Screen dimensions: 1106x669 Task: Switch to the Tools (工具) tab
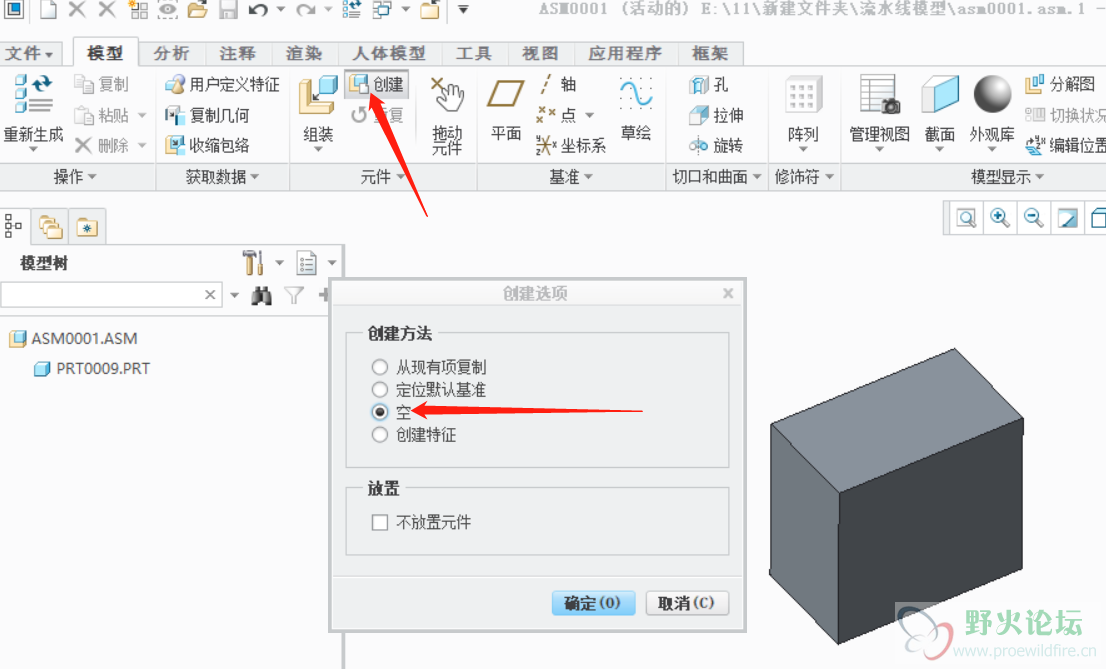pyautogui.click(x=473, y=54)
